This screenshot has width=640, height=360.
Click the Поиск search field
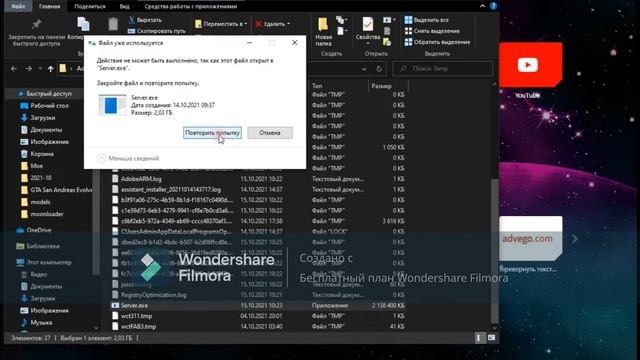[443, 69]
